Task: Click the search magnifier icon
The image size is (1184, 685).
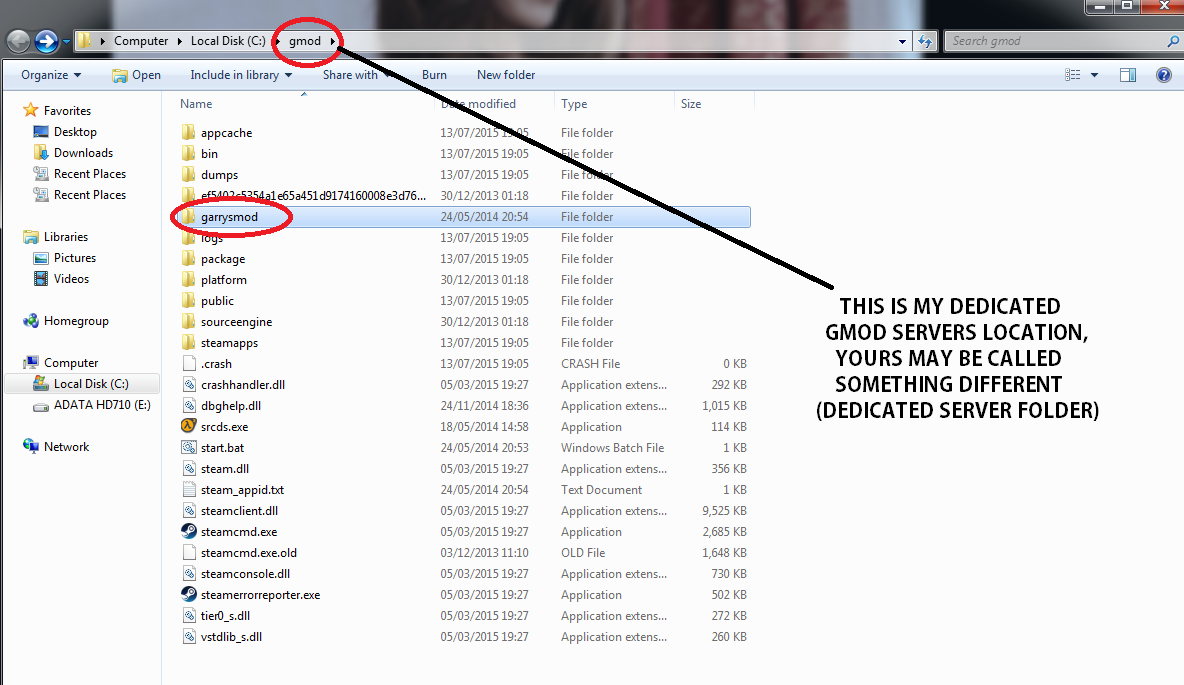Action: 1173,42
